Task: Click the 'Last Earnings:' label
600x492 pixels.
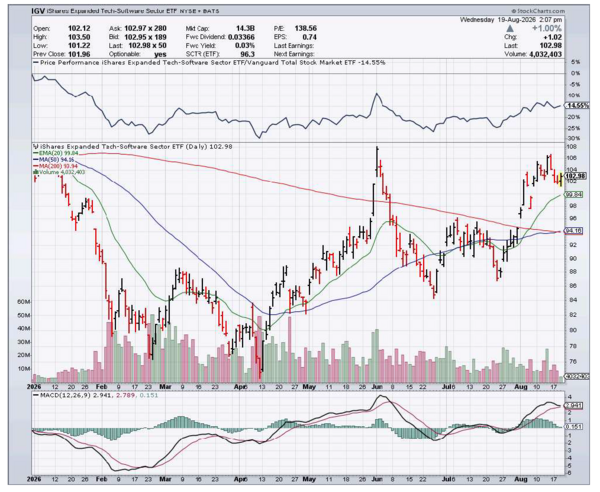Action: pyautogui.click(x=293, y=46)
